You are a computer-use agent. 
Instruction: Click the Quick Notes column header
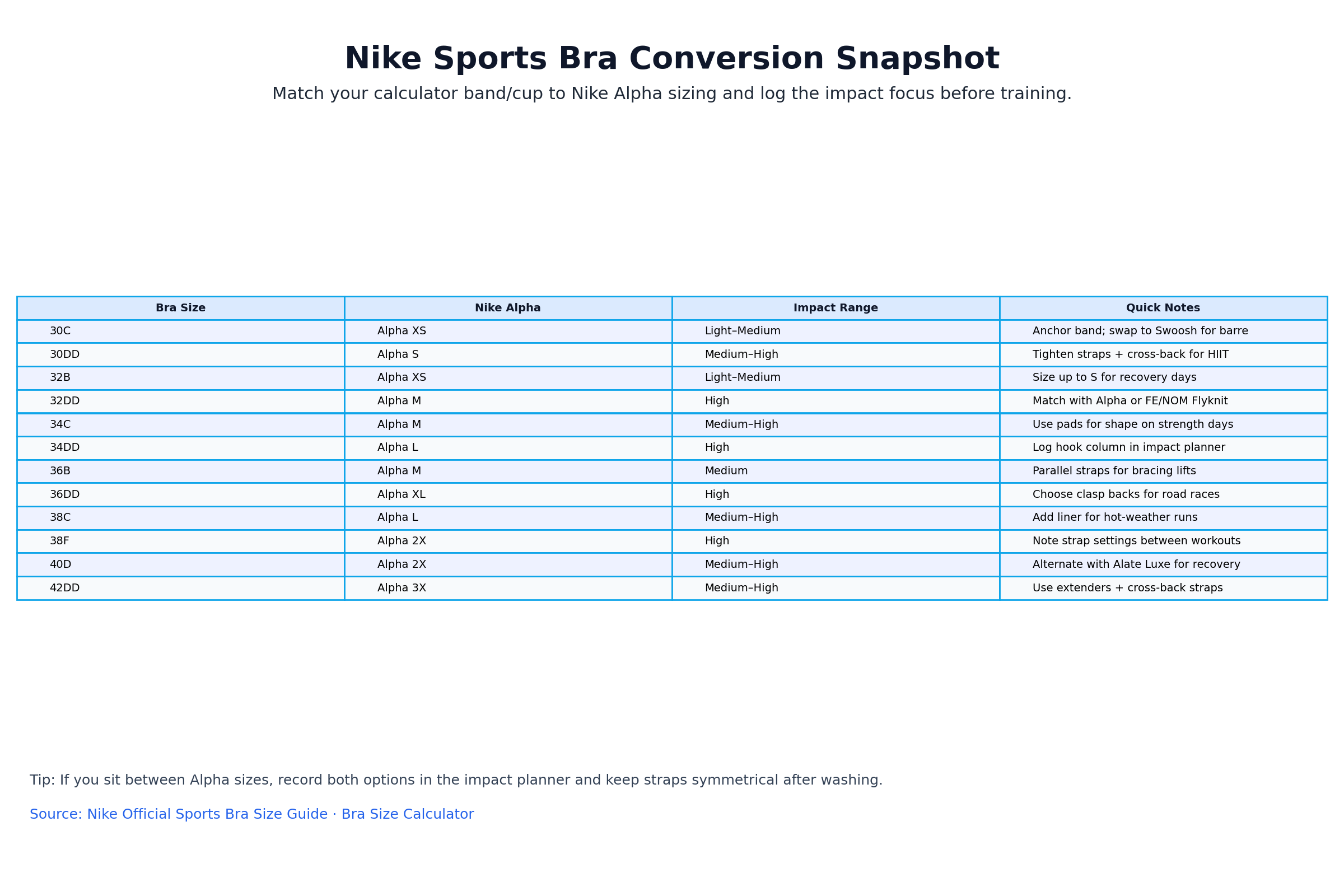(x=1163, y=308)
